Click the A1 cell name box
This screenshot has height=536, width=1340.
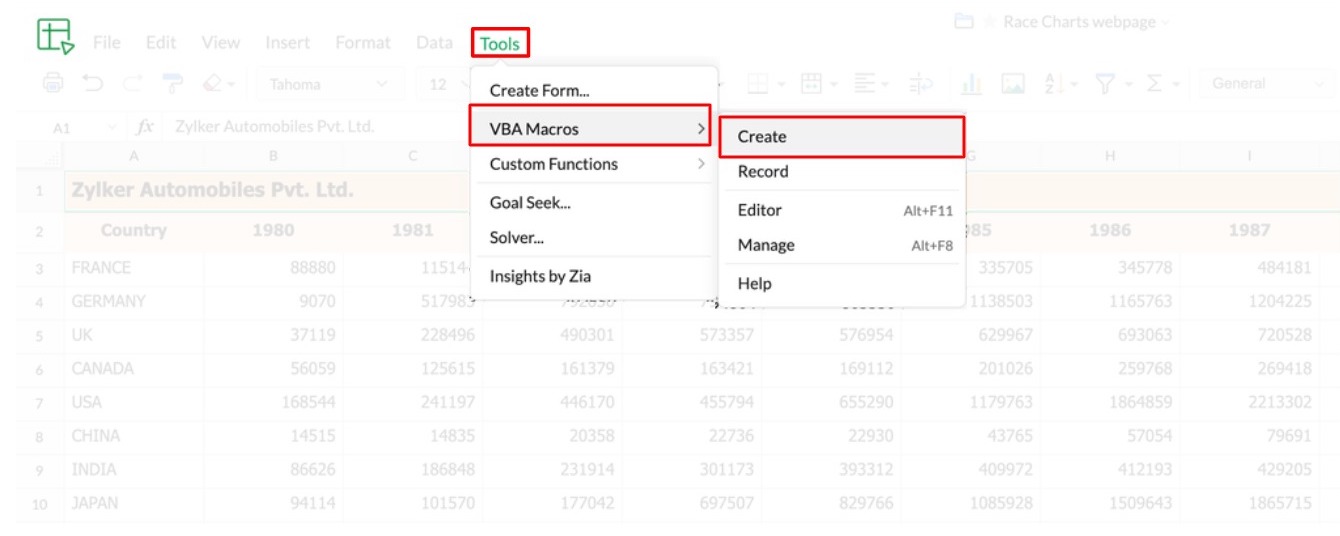(62, 127)
